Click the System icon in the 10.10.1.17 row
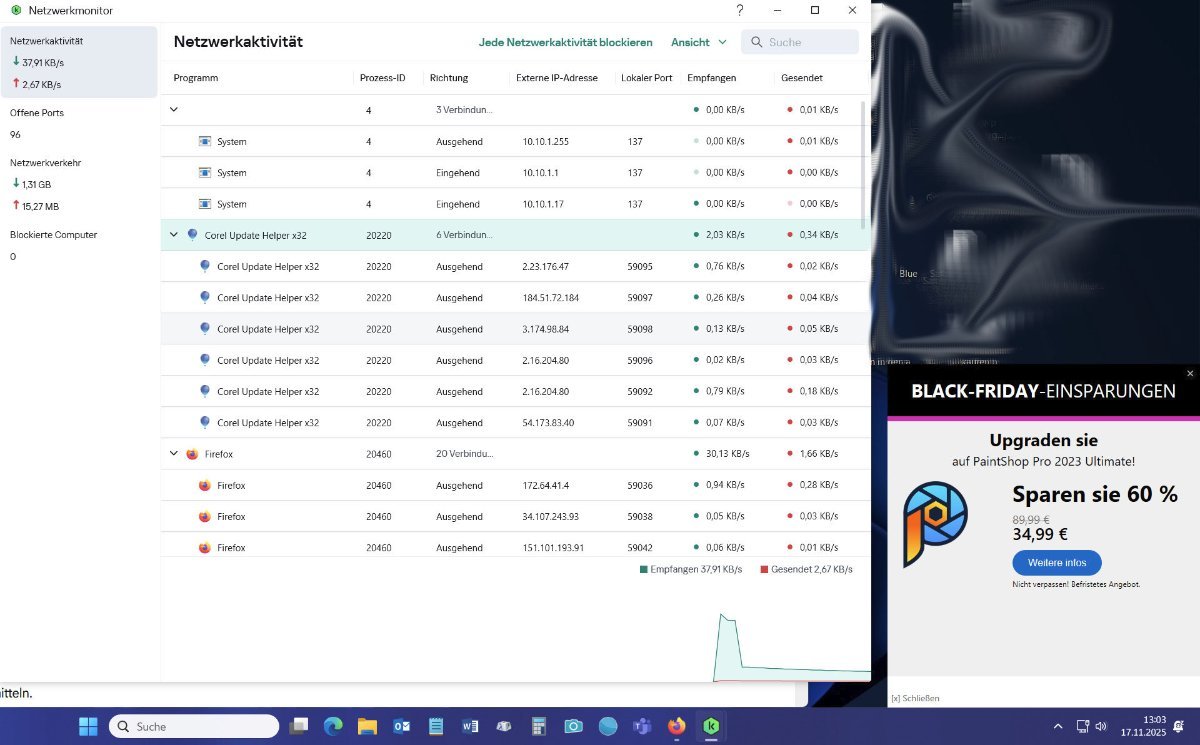 click(x=205, y=204)
